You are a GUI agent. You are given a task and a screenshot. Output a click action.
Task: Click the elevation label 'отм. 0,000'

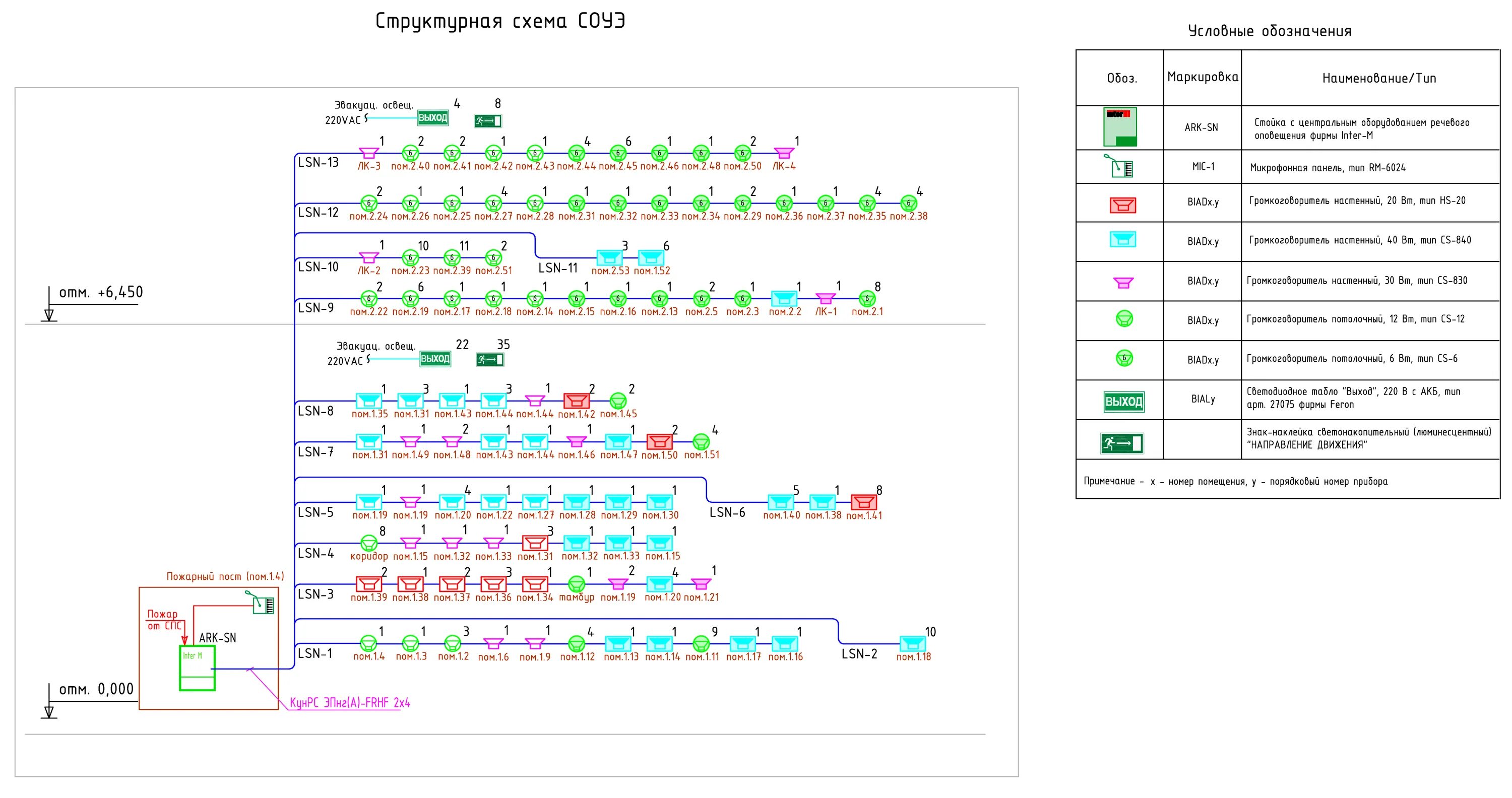coord(96,690)
